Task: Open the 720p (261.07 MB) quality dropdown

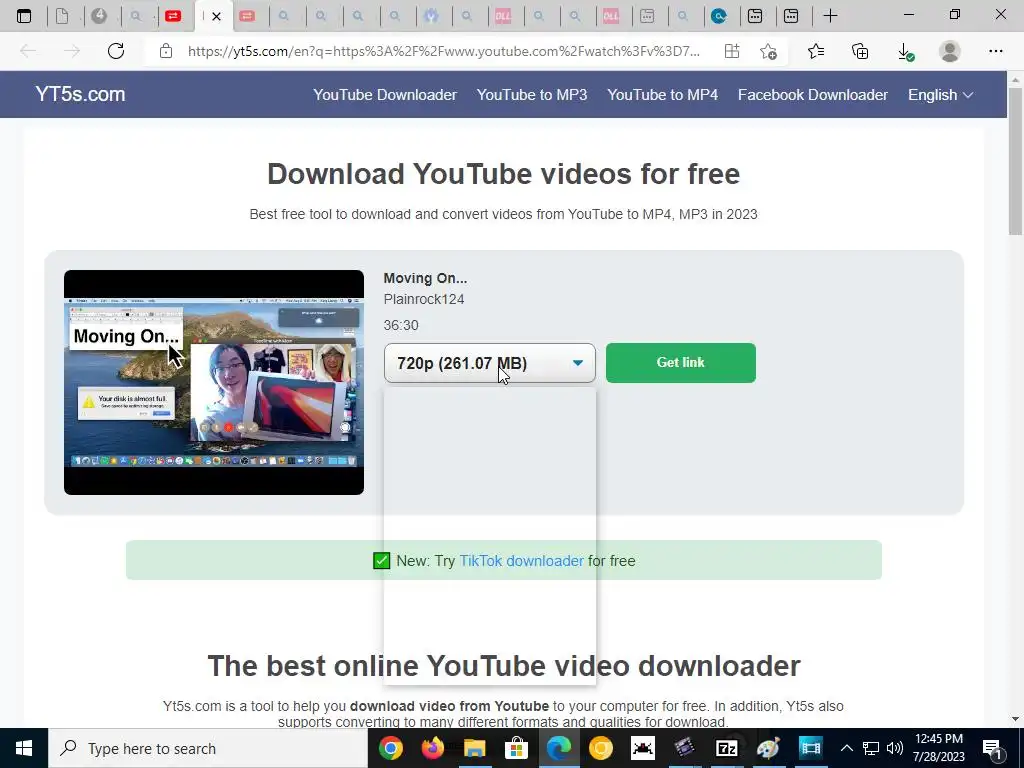Action: (490, 363)
